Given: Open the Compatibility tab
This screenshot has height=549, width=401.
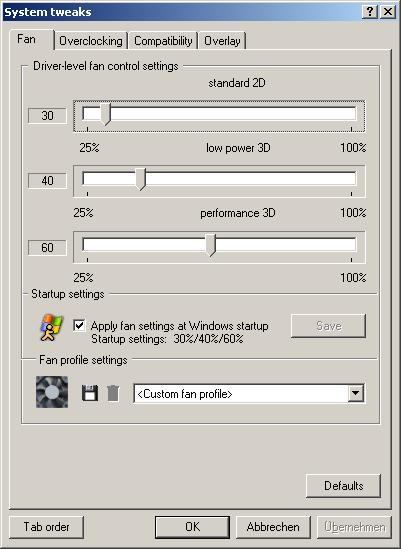Looking at the screenshot, I should pyautogui.click(x=163, y=41).
